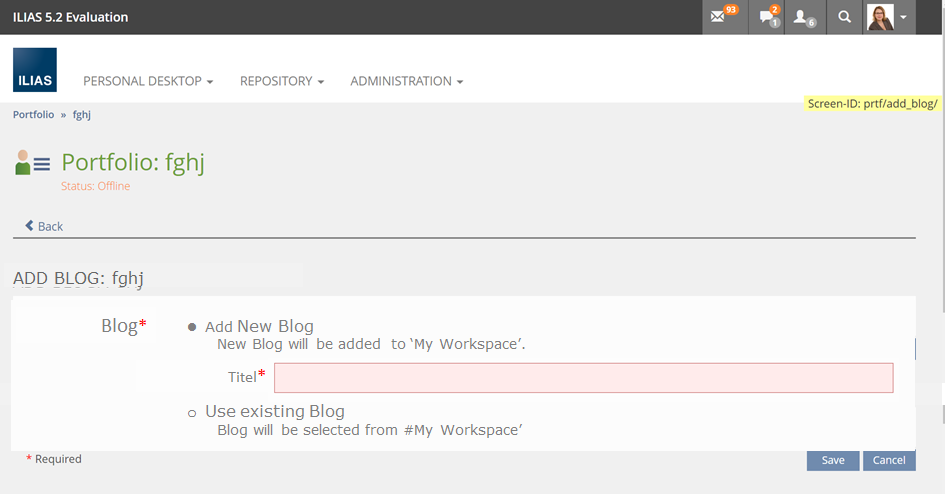The image size is (945, 494).
Task: Click the chat notifications speech bubble icon
Action: [x=767, y=17]
